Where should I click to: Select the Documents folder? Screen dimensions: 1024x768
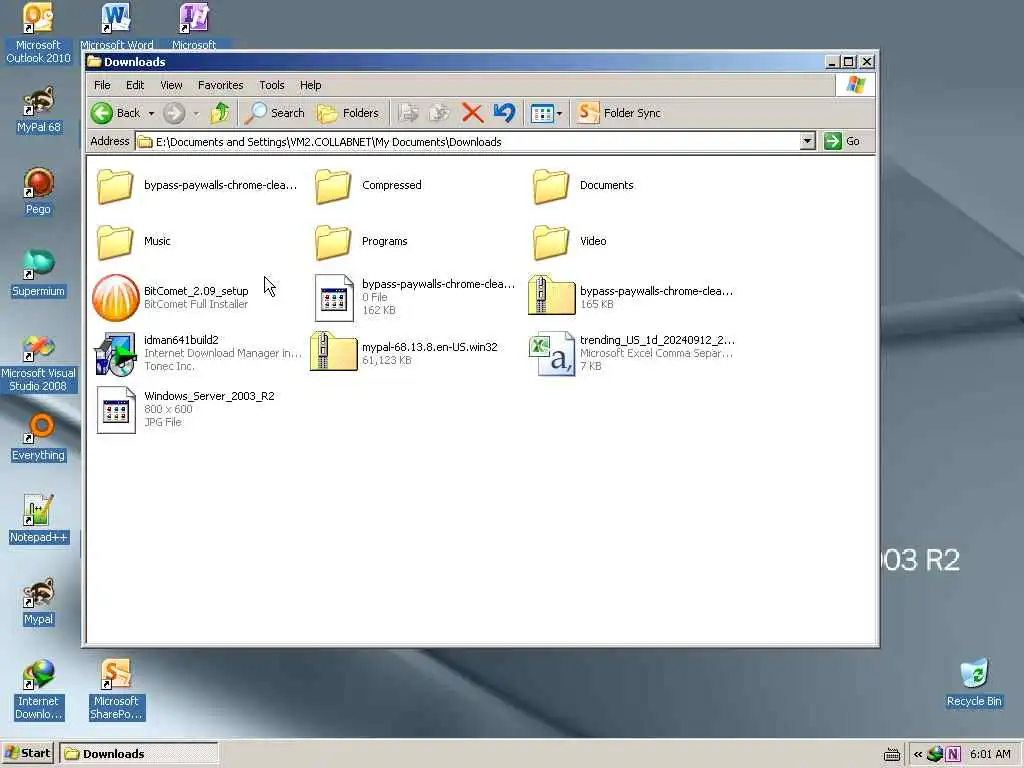coord(583,185)
